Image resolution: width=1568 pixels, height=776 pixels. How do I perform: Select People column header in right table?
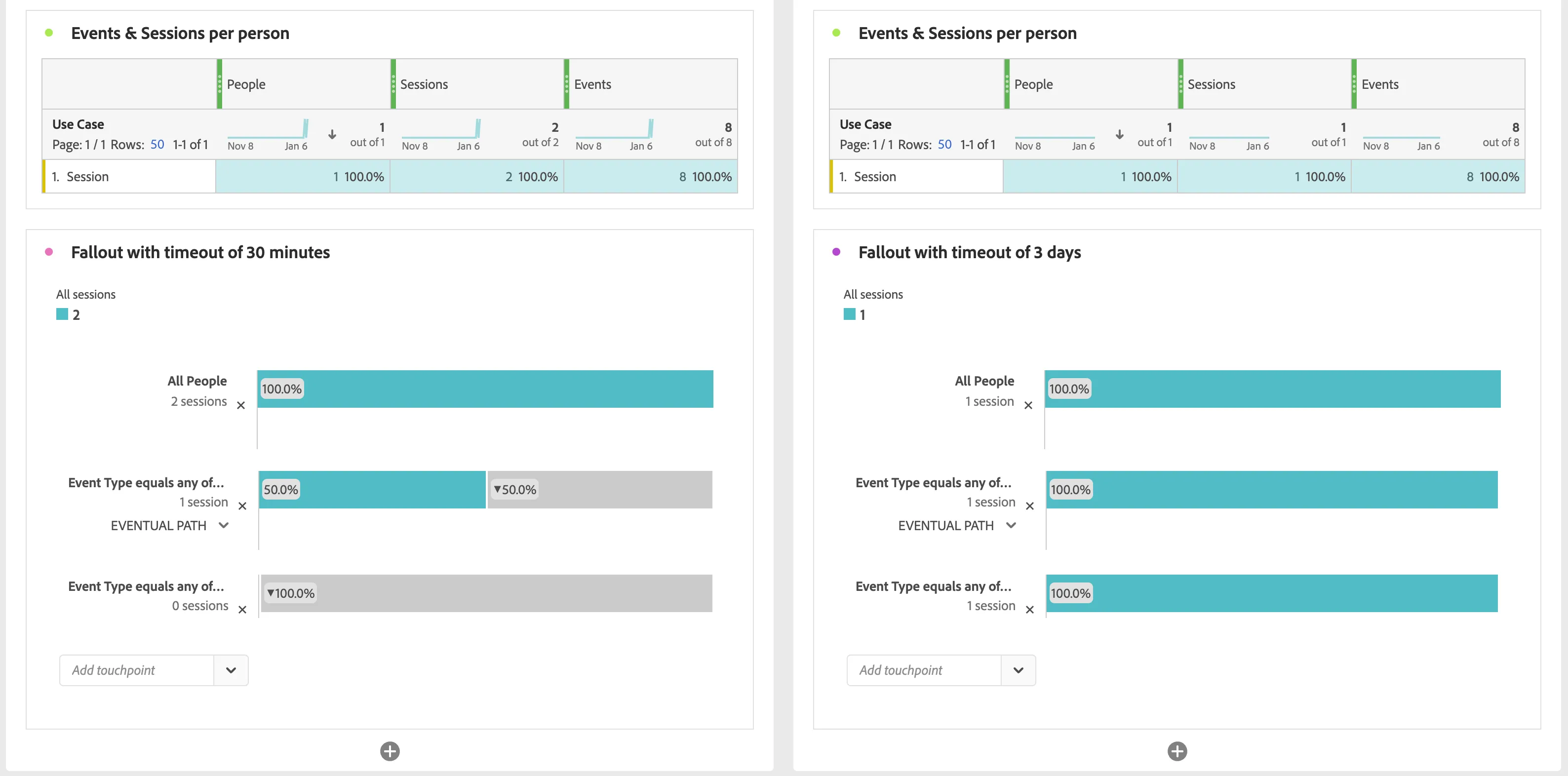click(1091, 84)
